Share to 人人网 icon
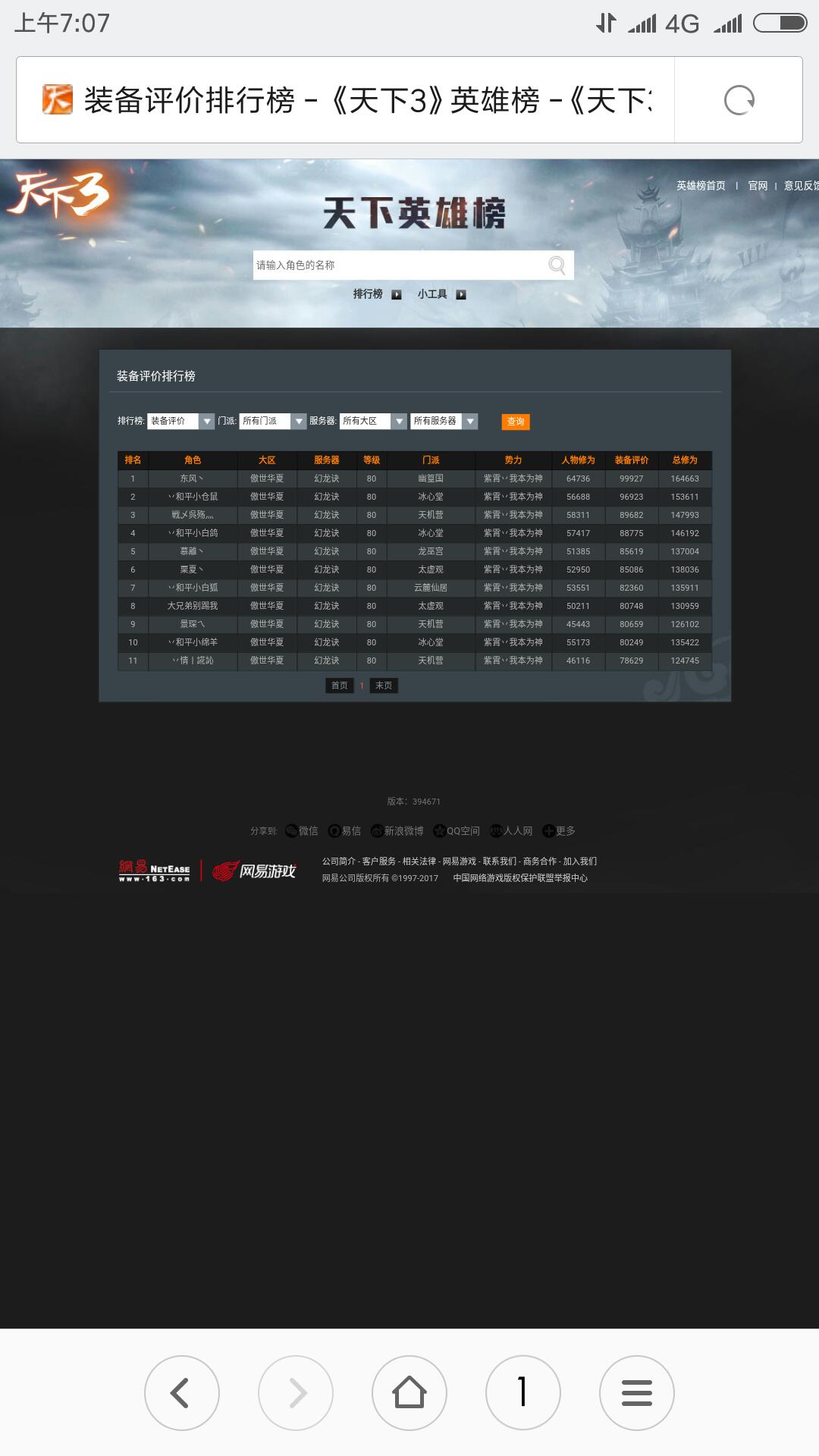 tap(497, 831)
